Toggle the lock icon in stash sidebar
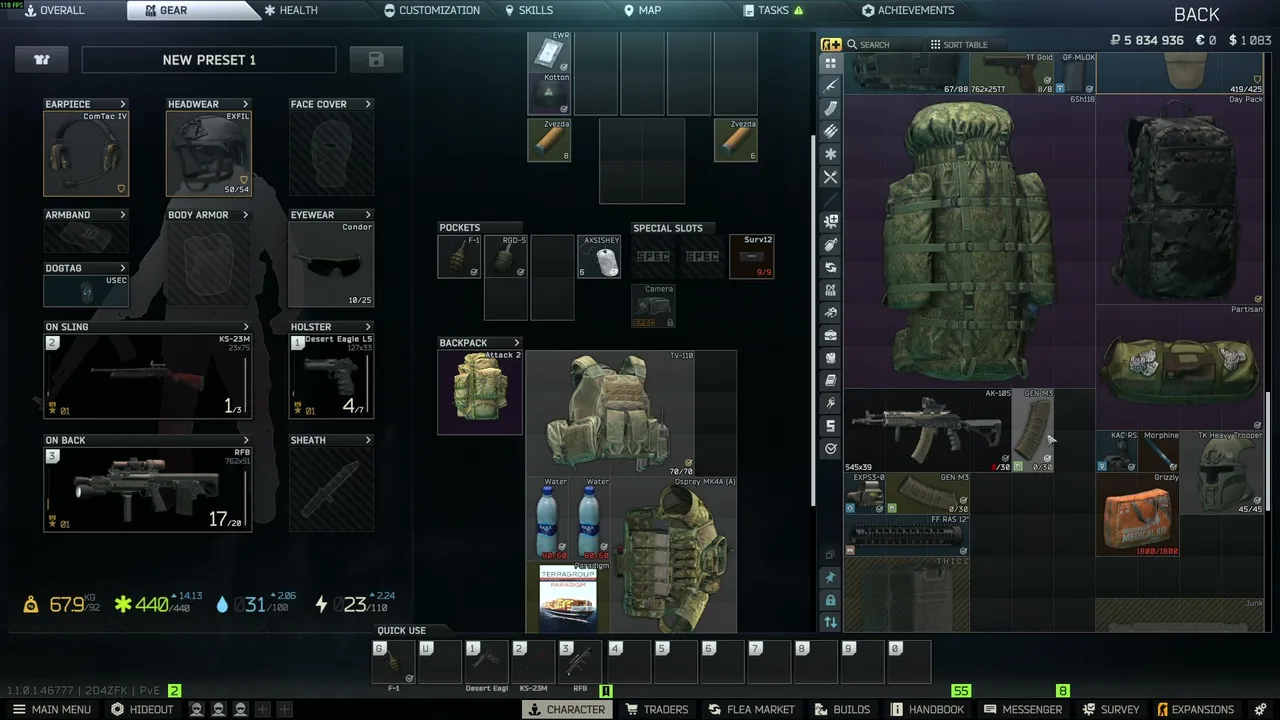1280x720 pixels. pyautogui.click(x=831, y=599)
